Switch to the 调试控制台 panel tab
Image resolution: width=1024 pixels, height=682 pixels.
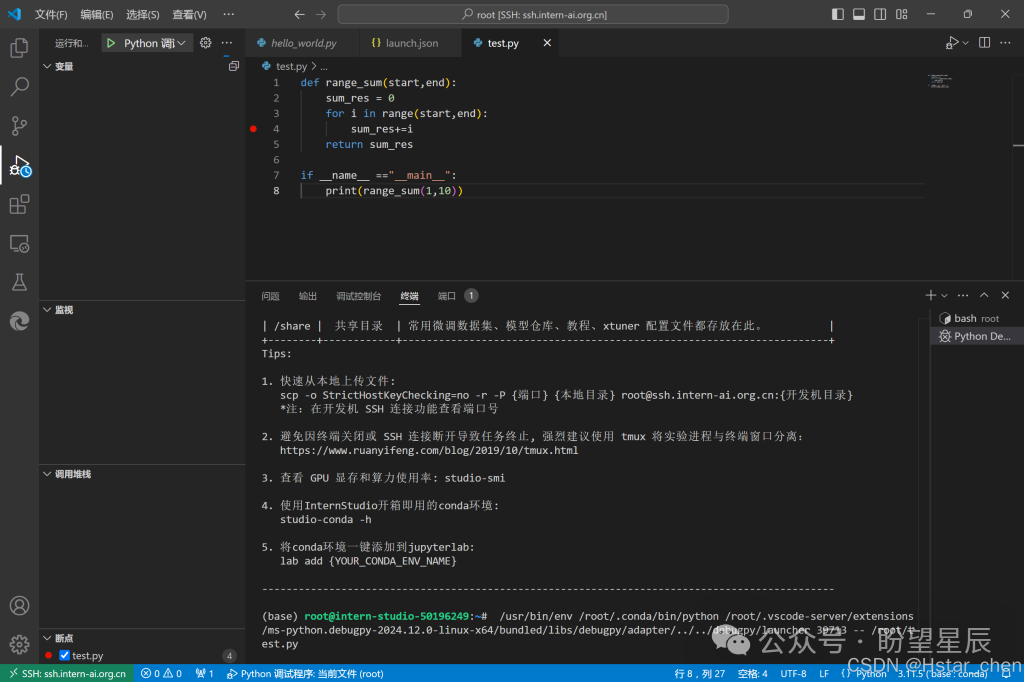pos(359,296)
